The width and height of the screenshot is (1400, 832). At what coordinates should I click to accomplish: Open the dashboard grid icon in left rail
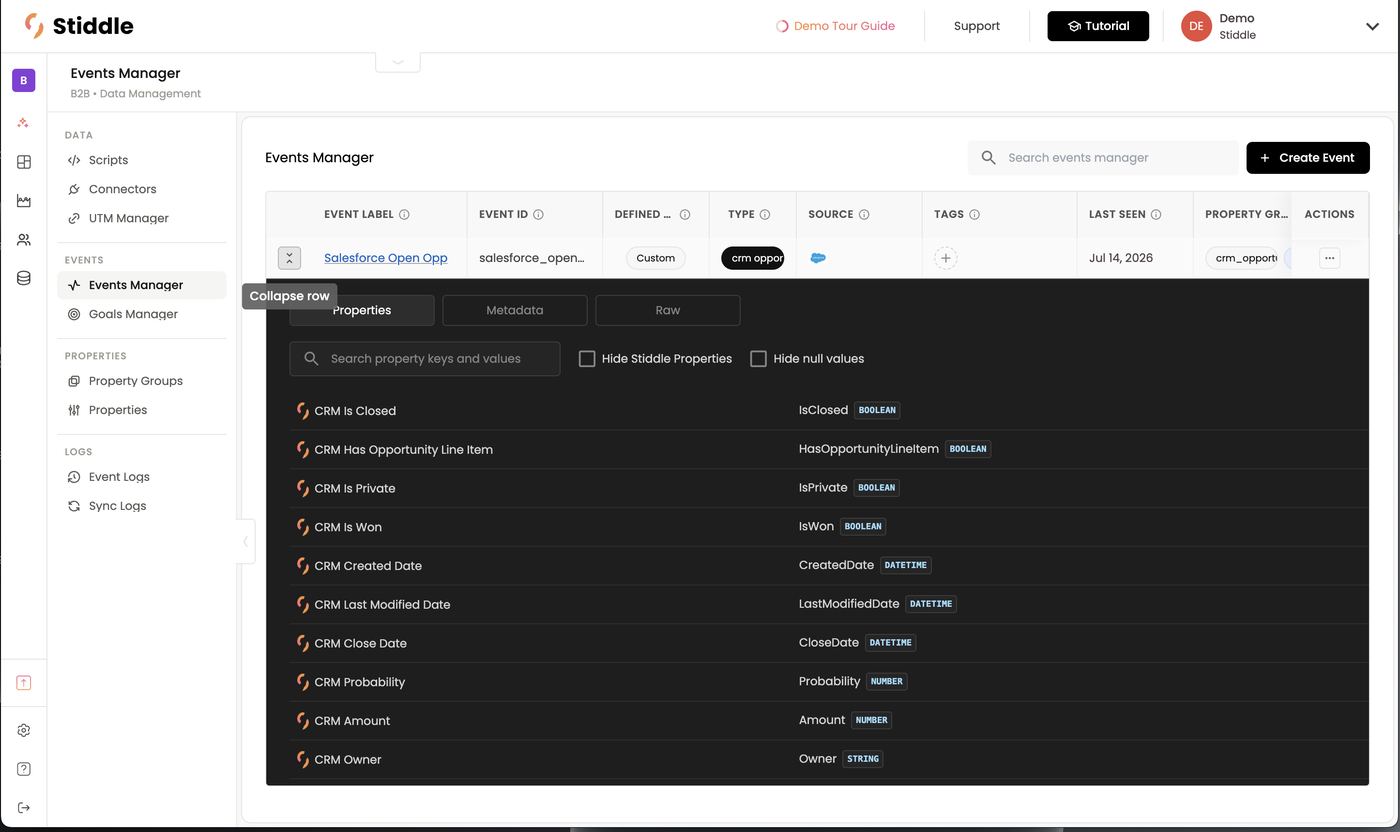(x=24, y=162)
